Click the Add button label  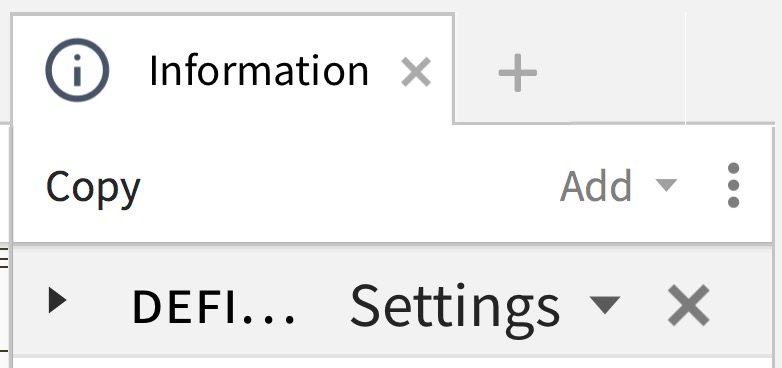pyautogui.click(x=596, y=186)
